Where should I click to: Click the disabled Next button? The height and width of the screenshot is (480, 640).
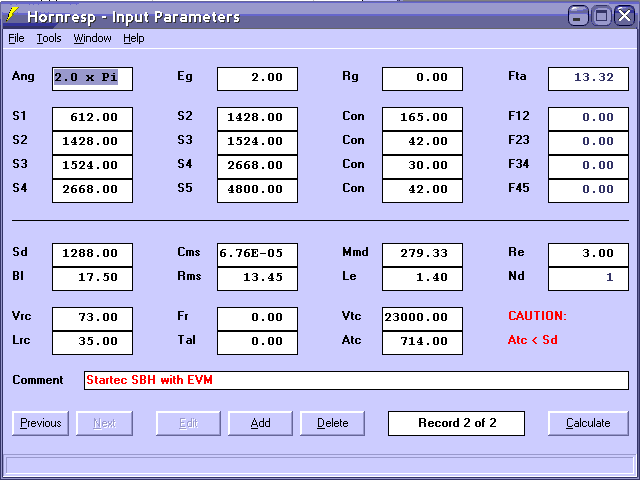104,423
